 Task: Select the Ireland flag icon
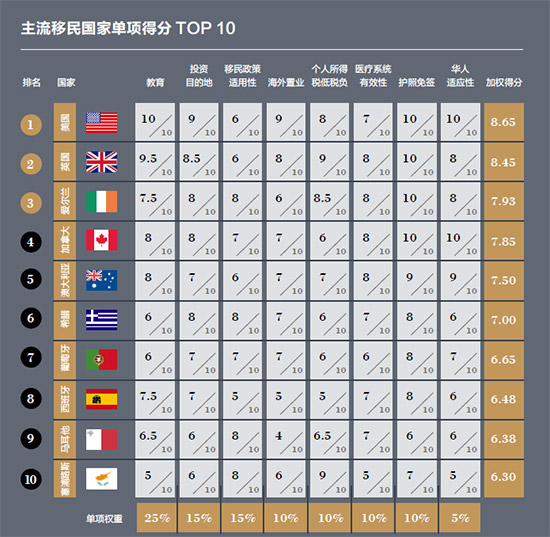(102, 202)
